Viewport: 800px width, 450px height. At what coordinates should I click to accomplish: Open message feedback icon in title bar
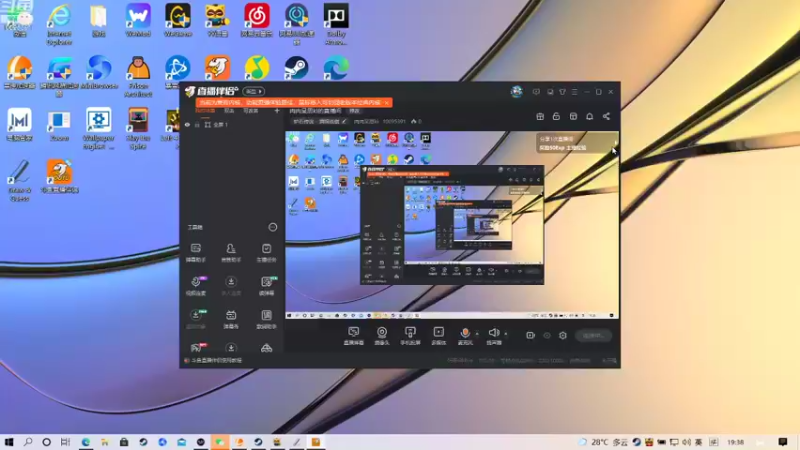(536, 92)
